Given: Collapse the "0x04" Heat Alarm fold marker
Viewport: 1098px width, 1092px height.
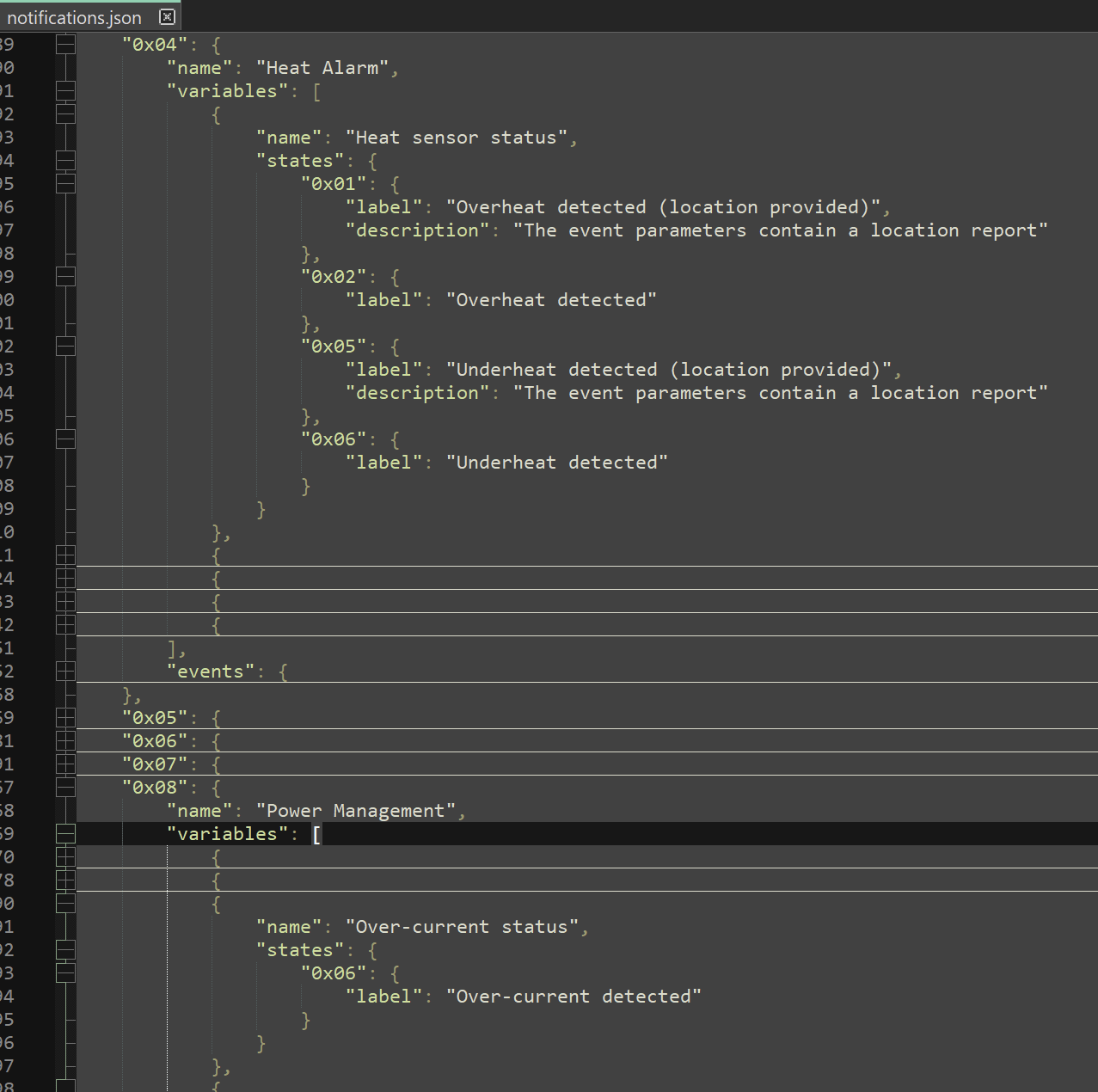Looking at the screenshot, I should point(65,44).
